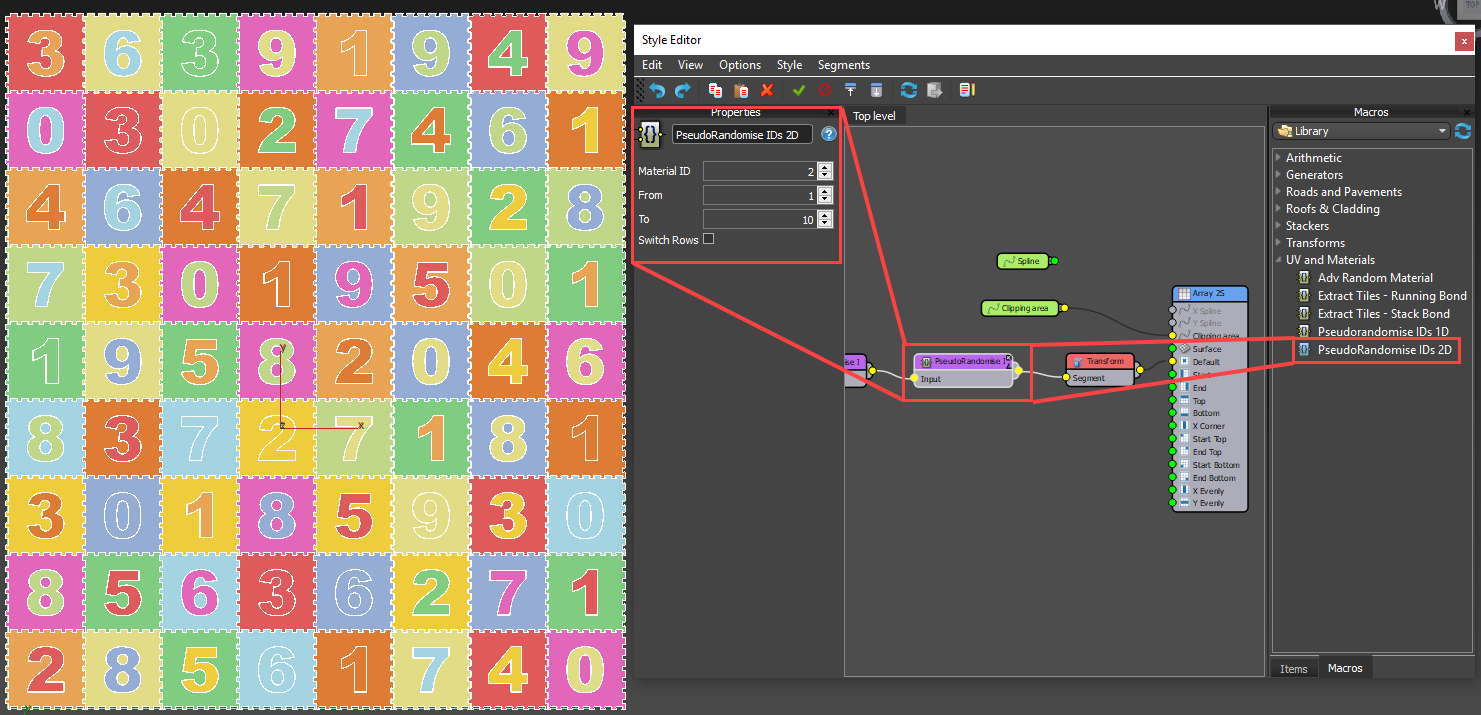Click the PseudoRandomise IDs 2D name field

[742, 134]
